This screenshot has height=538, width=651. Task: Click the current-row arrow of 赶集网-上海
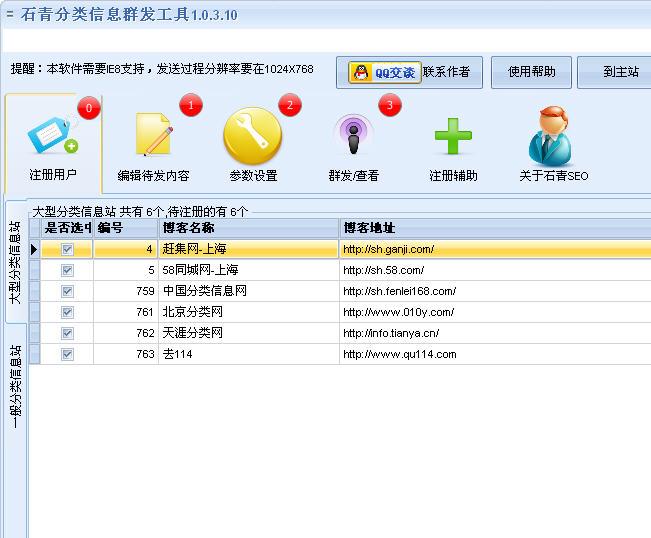[x=34, y=249]
